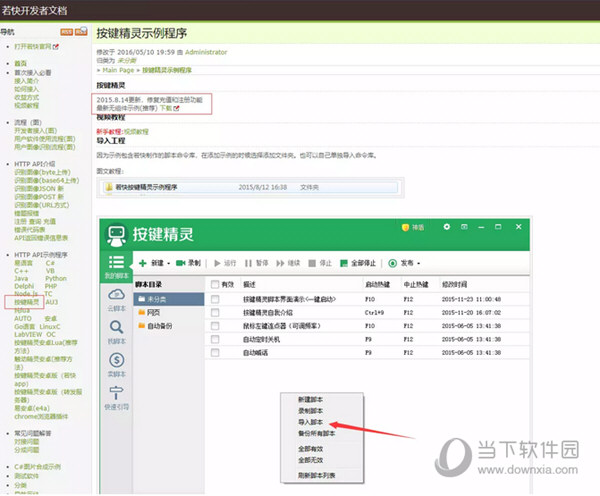This screenshot has height=496, width=600.
Task: Select the 未分类 folder in script directory
Action: pyautogui.click(x=169, y=299)
